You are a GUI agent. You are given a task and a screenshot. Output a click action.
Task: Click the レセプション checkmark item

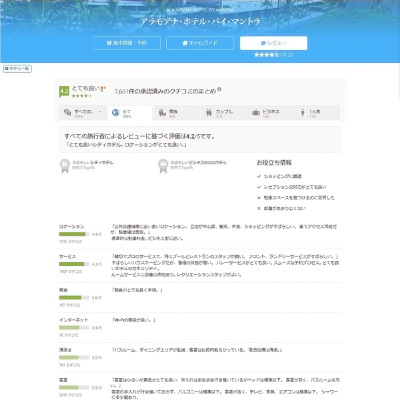pos(292,187)
